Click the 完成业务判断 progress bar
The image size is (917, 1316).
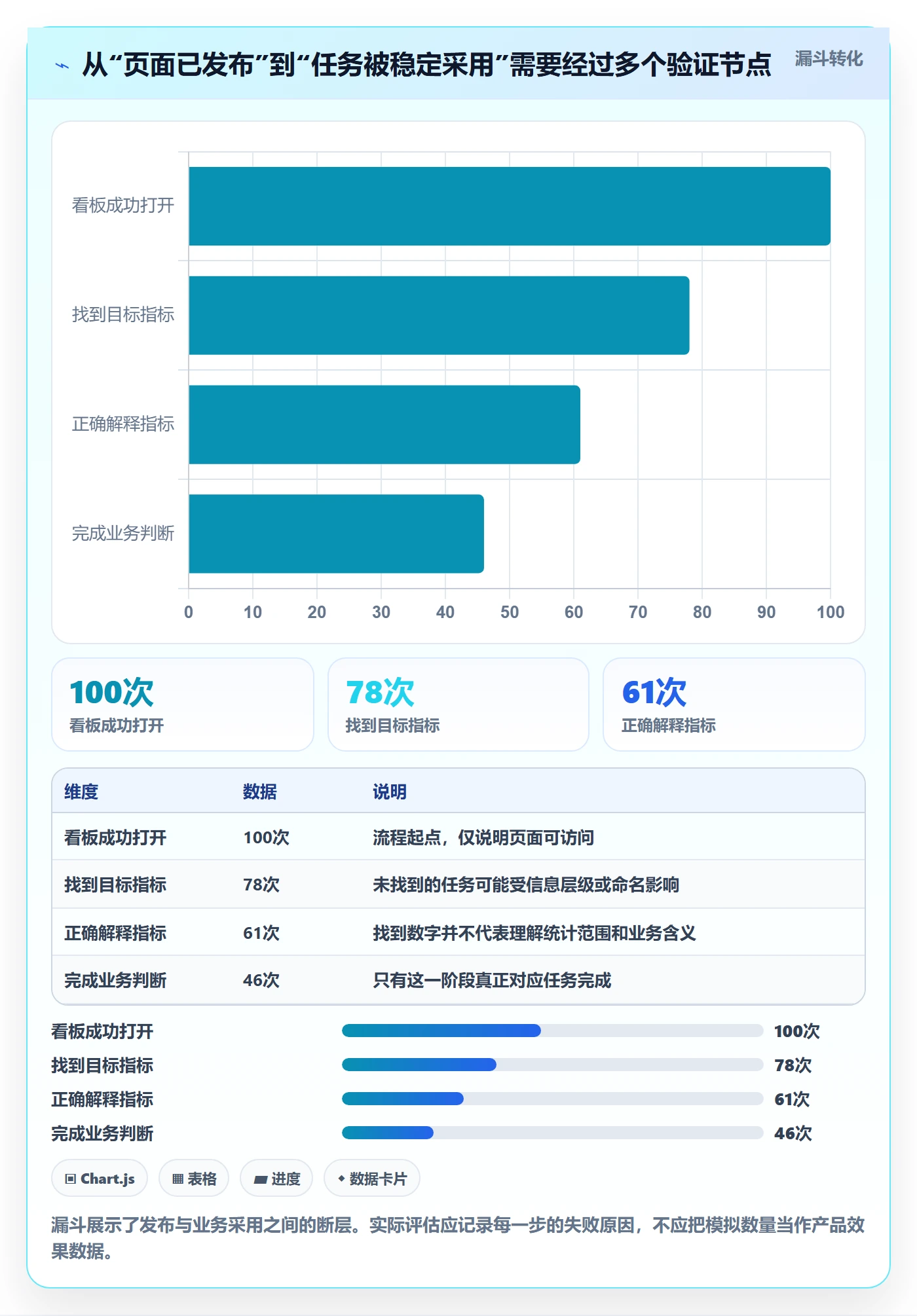click(x=553, y=1133)
